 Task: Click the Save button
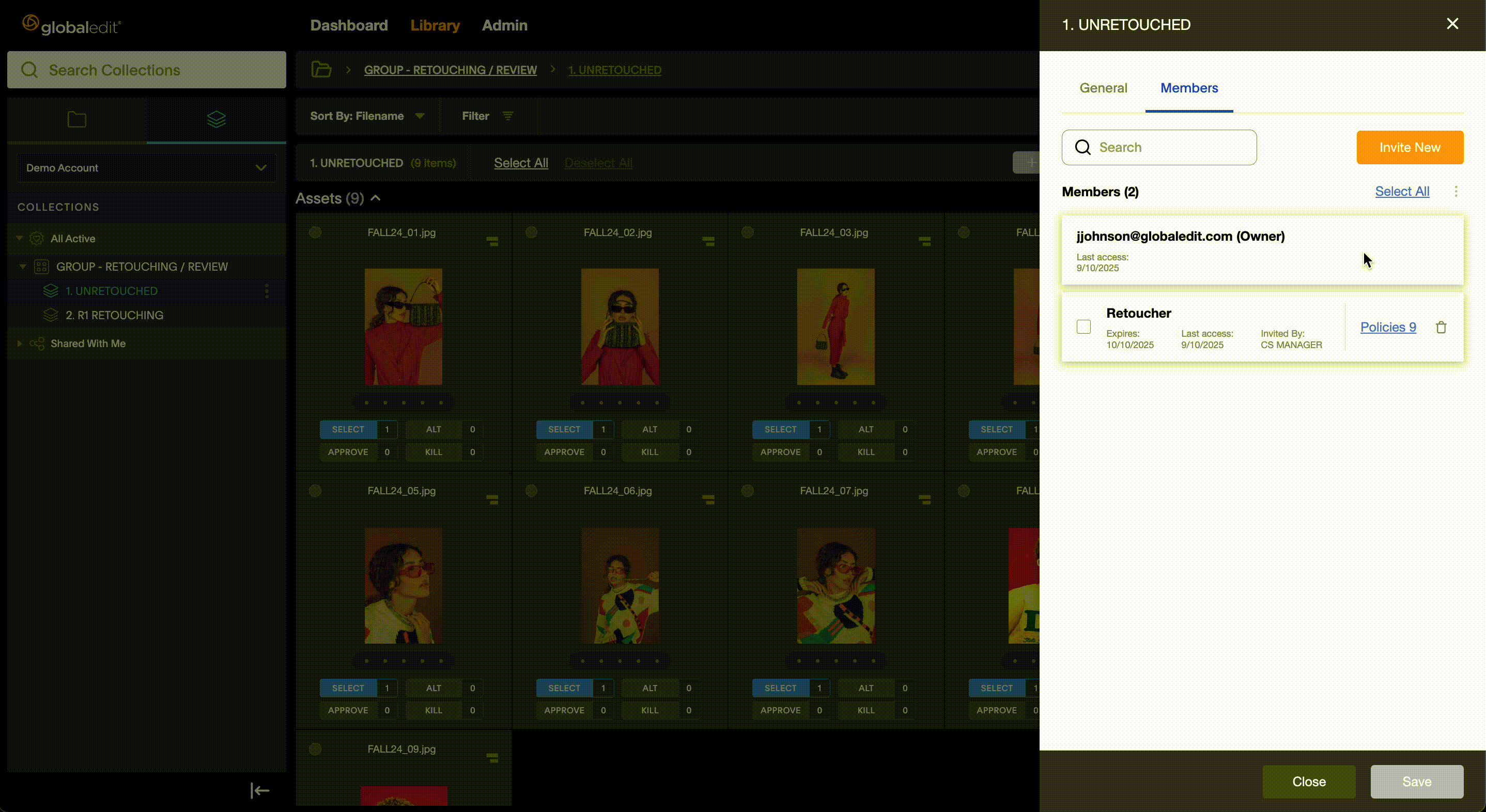point(1417,782)
